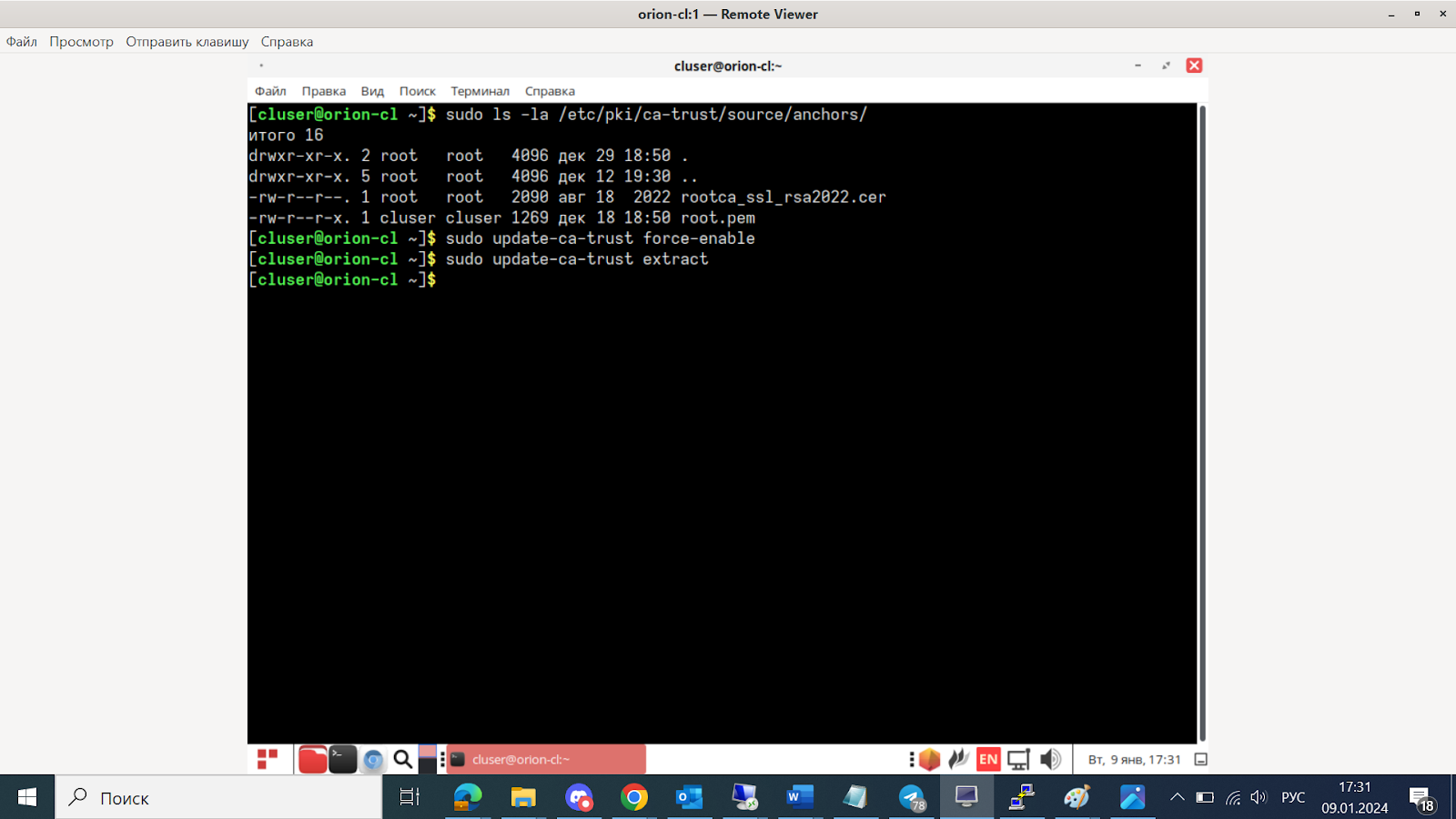Open Discord from the taskbar
The height and width of the screenshot is (819, 1456).
coord(579,797)
